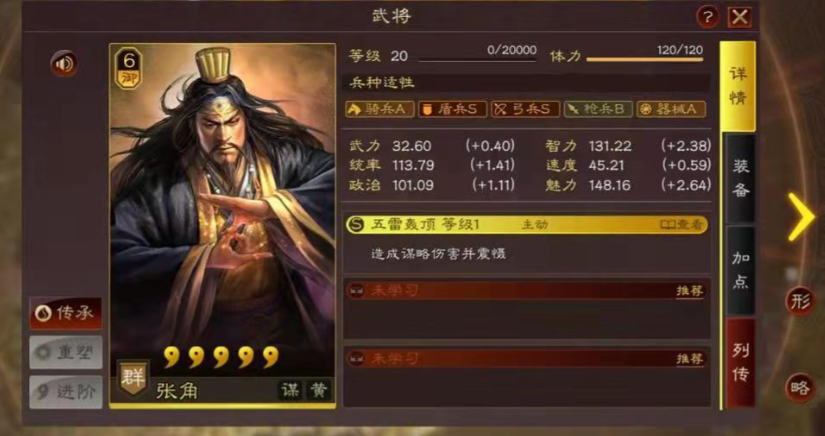Switch to the 装备 equipment tab
Image resolution: width=825 pixels, height=436 pixels.
tap(740, 179)
